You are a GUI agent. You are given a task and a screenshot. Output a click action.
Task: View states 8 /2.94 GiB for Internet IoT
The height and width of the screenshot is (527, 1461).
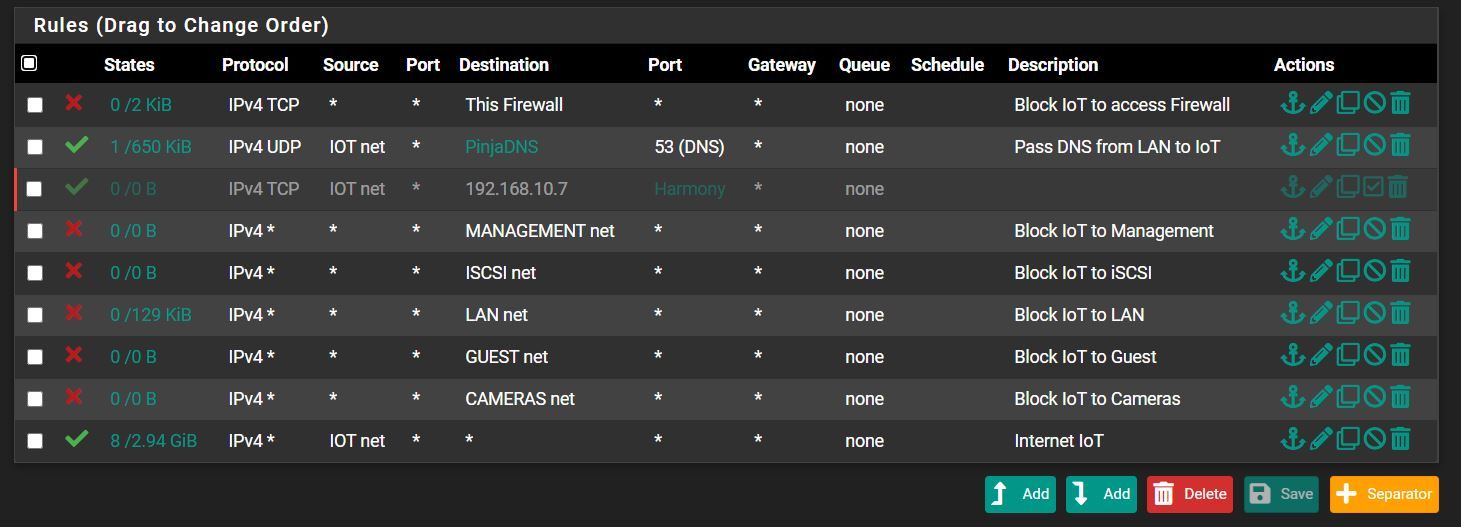coord(153,441)
